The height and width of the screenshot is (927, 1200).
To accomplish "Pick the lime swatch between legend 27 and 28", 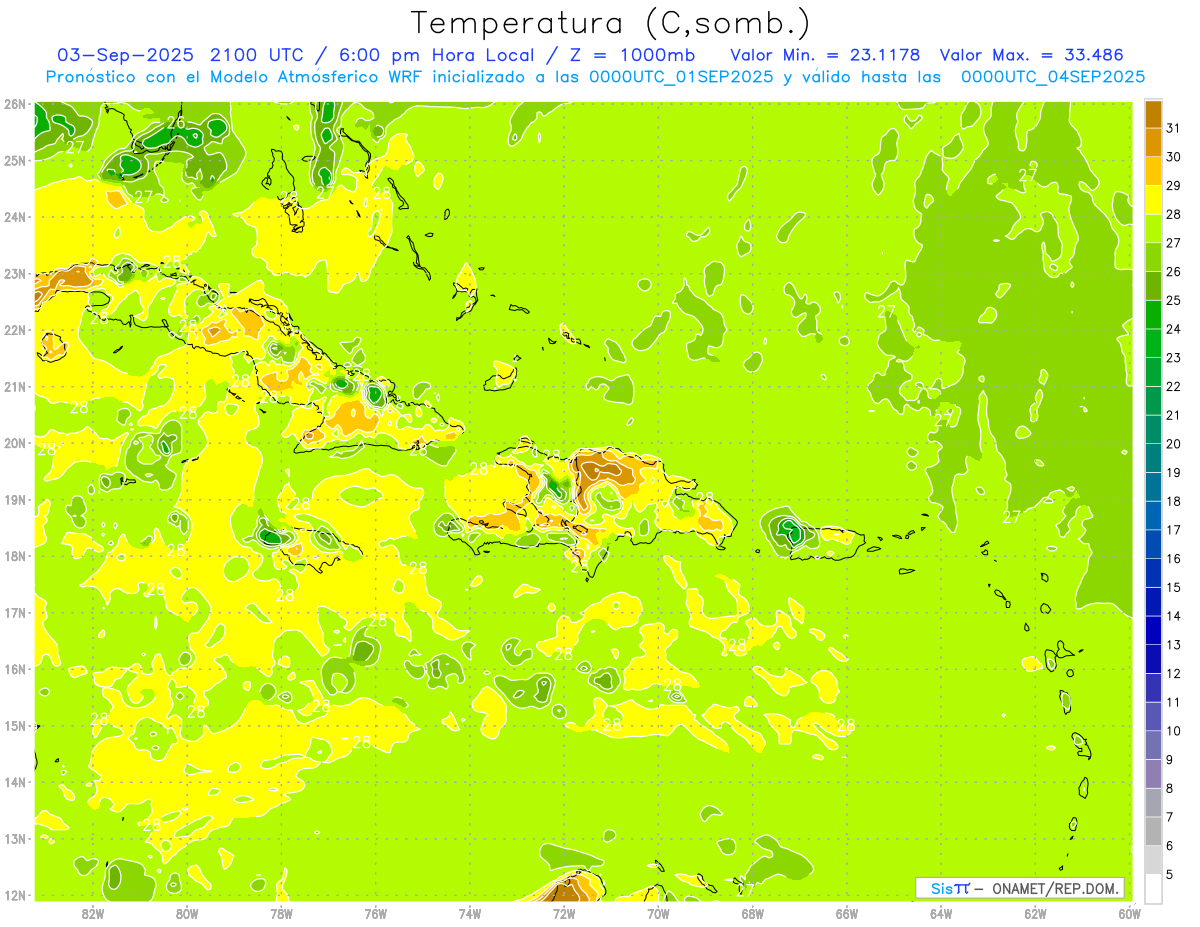I will coord(1153,228).
